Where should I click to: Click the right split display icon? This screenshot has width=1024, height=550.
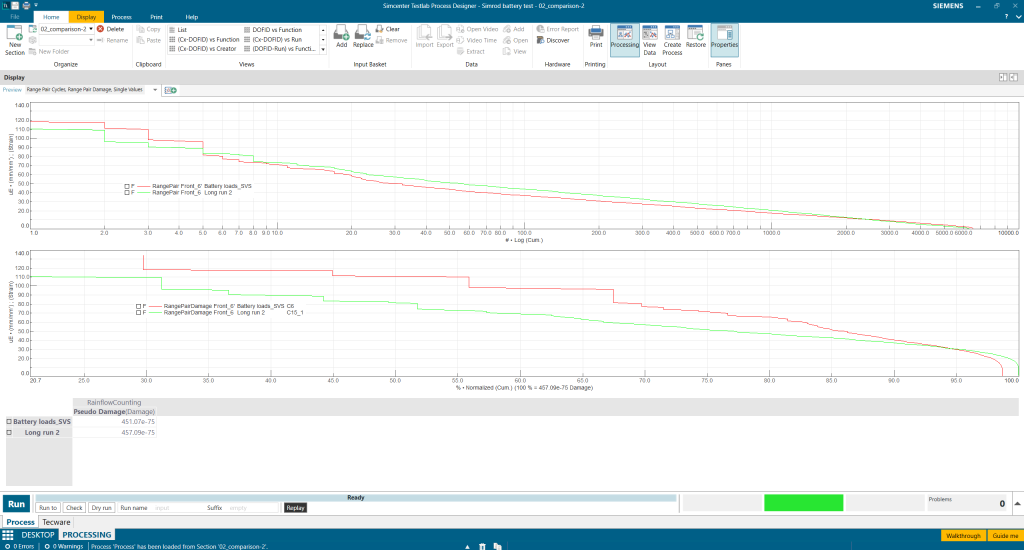point(1014,77)
